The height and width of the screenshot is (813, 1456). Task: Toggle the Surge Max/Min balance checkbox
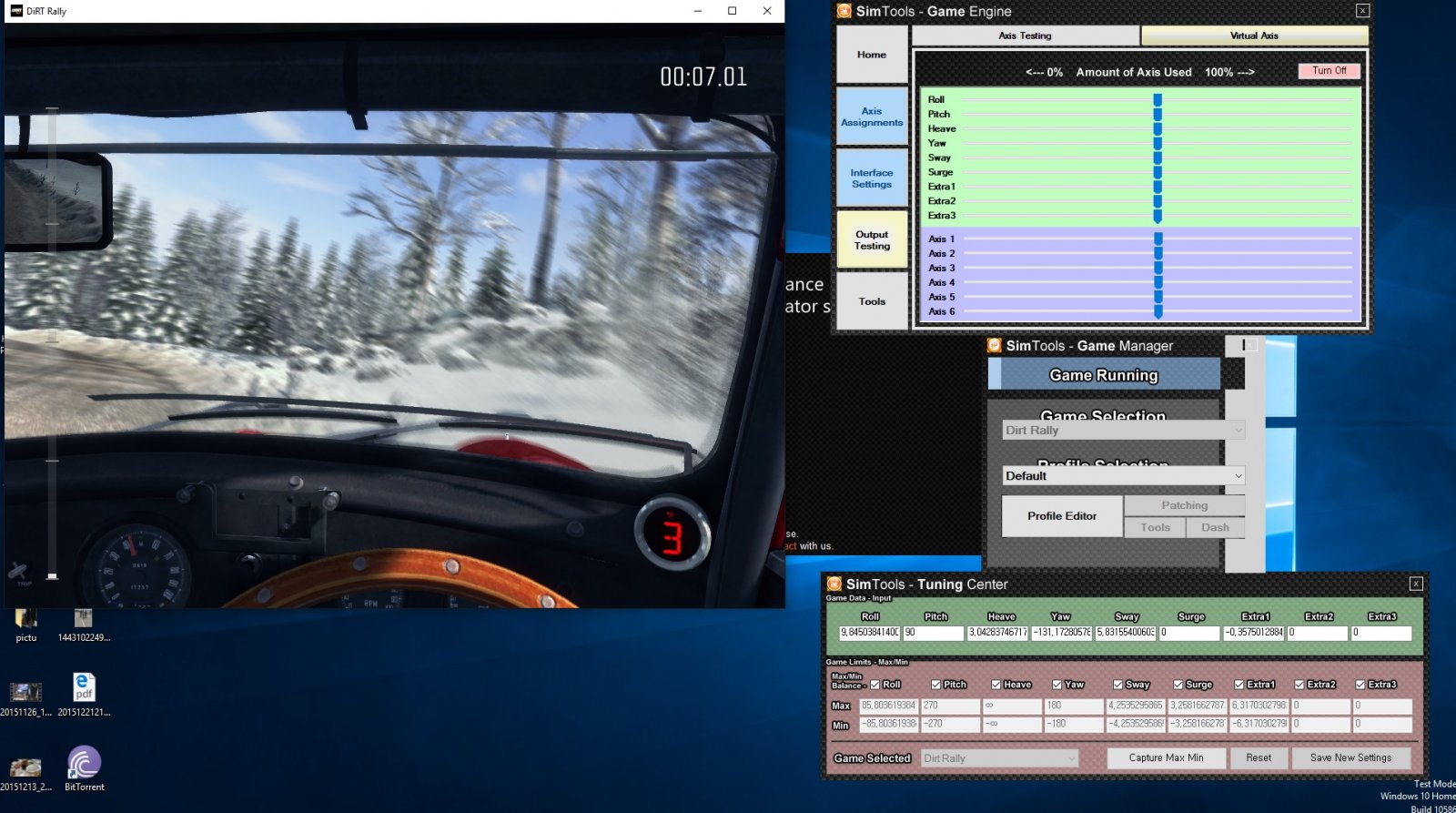click(x=1178, y=685)
